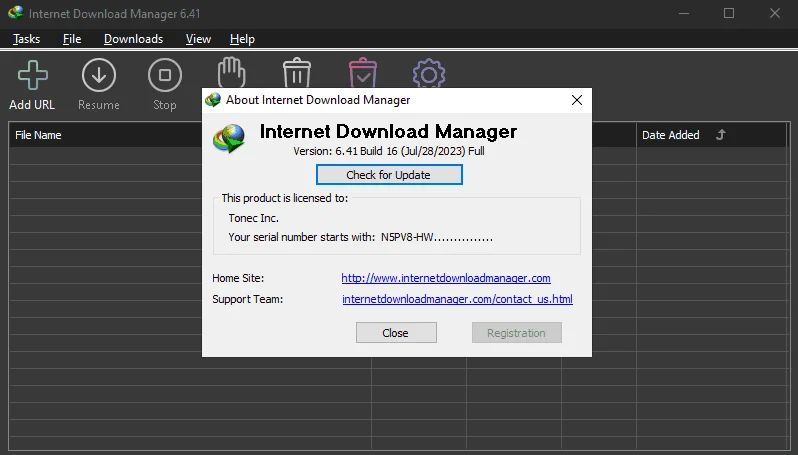Click the Add URL plus icon

[33, 75]
